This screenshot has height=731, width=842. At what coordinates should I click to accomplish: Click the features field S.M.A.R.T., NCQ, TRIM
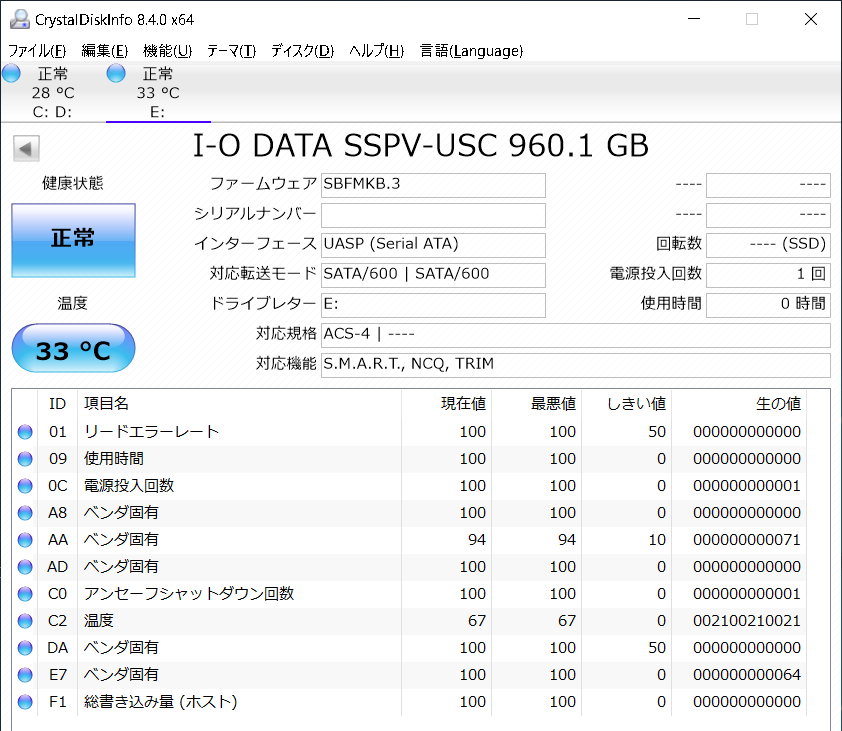click(576, 365)
